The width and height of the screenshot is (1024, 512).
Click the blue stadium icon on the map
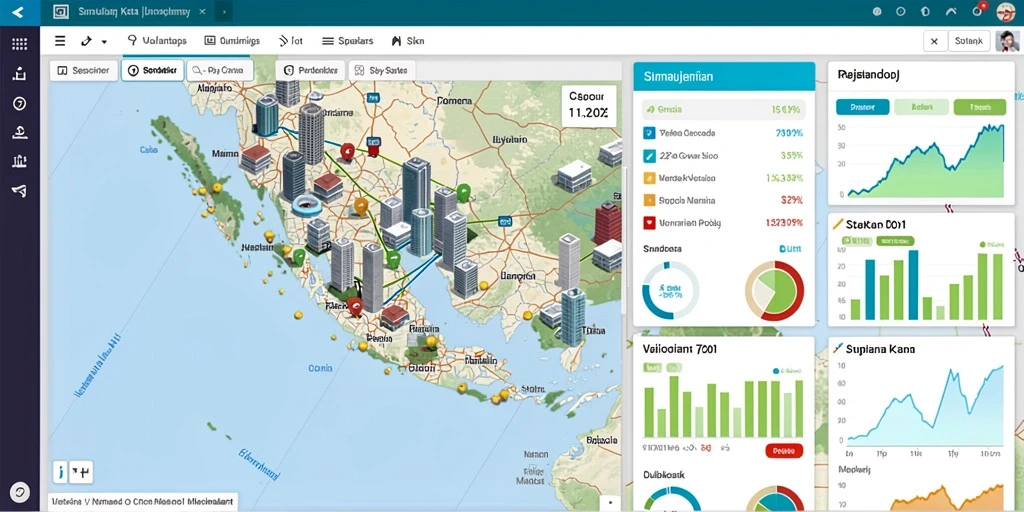click(306, 206)
